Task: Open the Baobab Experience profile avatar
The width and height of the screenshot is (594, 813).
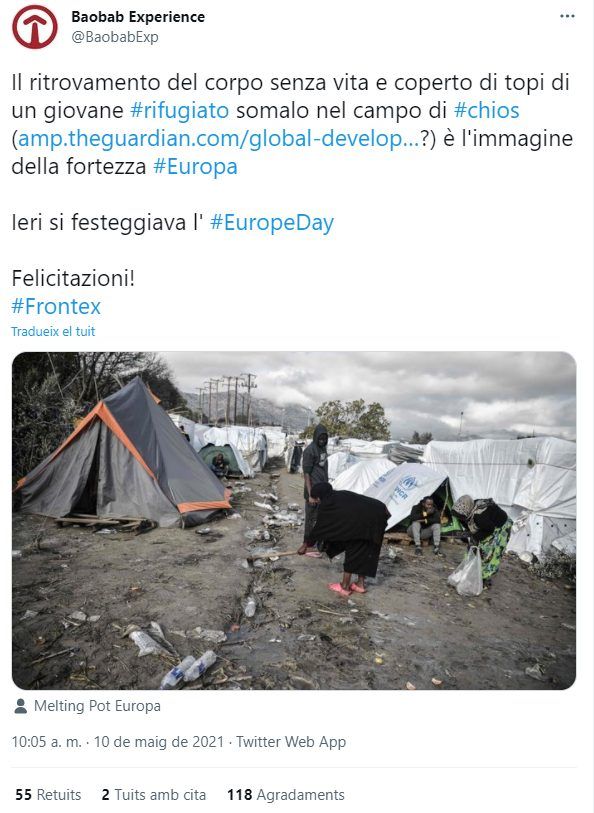Action: [35, 26]
